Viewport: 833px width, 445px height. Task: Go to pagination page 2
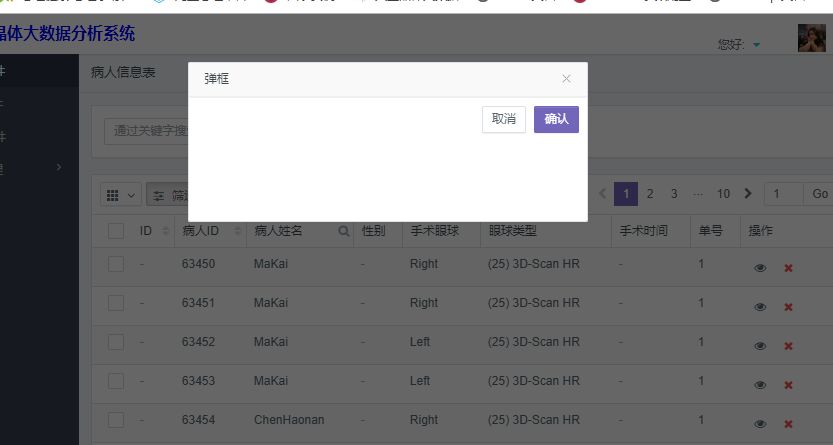point(650,194)
